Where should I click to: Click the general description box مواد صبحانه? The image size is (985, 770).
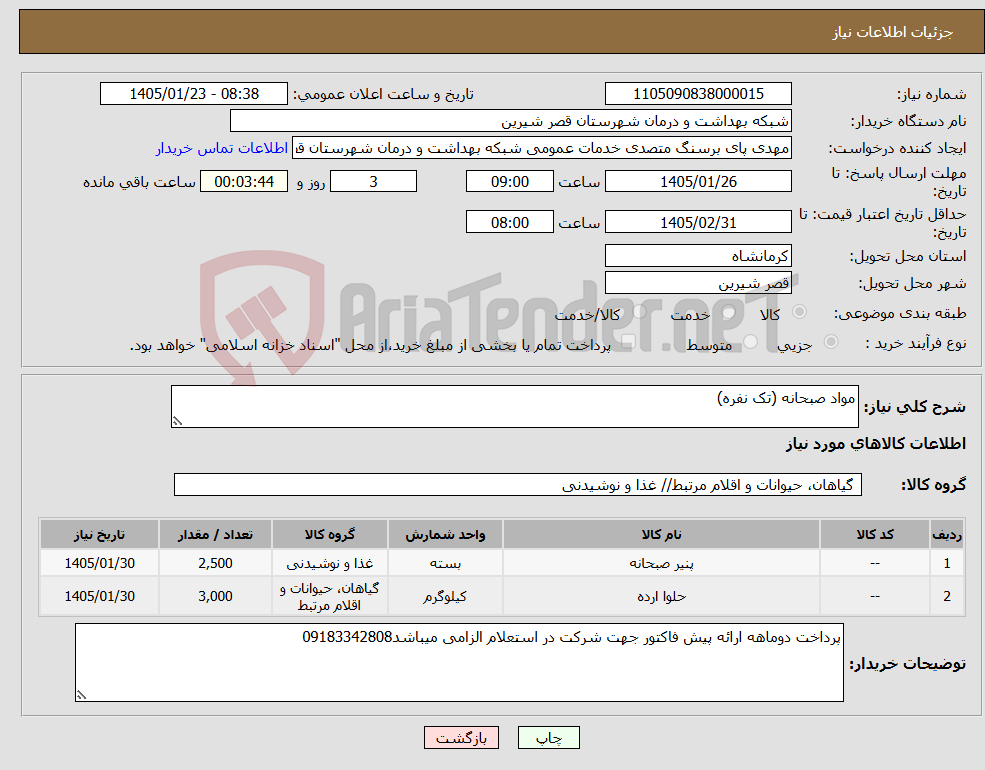point(514,406)
